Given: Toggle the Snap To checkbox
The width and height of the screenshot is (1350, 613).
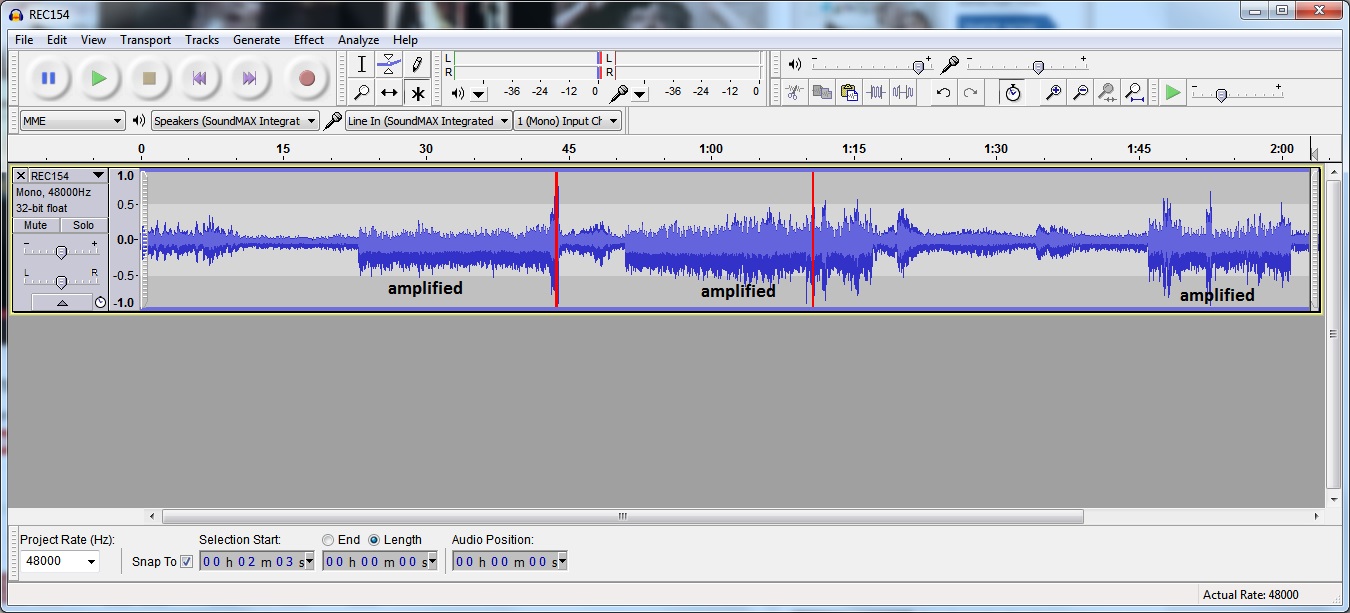Looking at the screenshot, I should click(186, 562).
